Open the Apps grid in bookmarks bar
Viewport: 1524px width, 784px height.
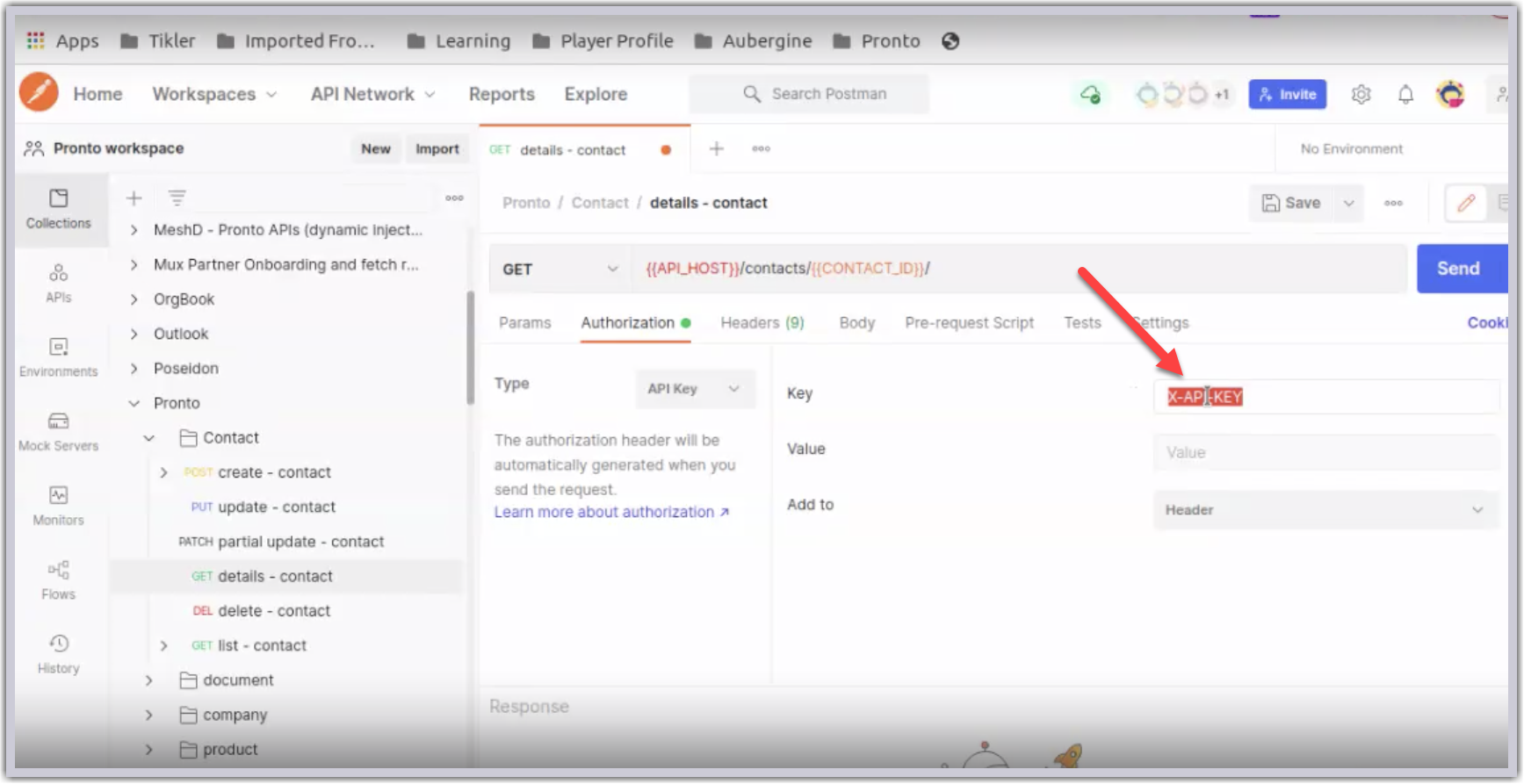coord(62,41)
